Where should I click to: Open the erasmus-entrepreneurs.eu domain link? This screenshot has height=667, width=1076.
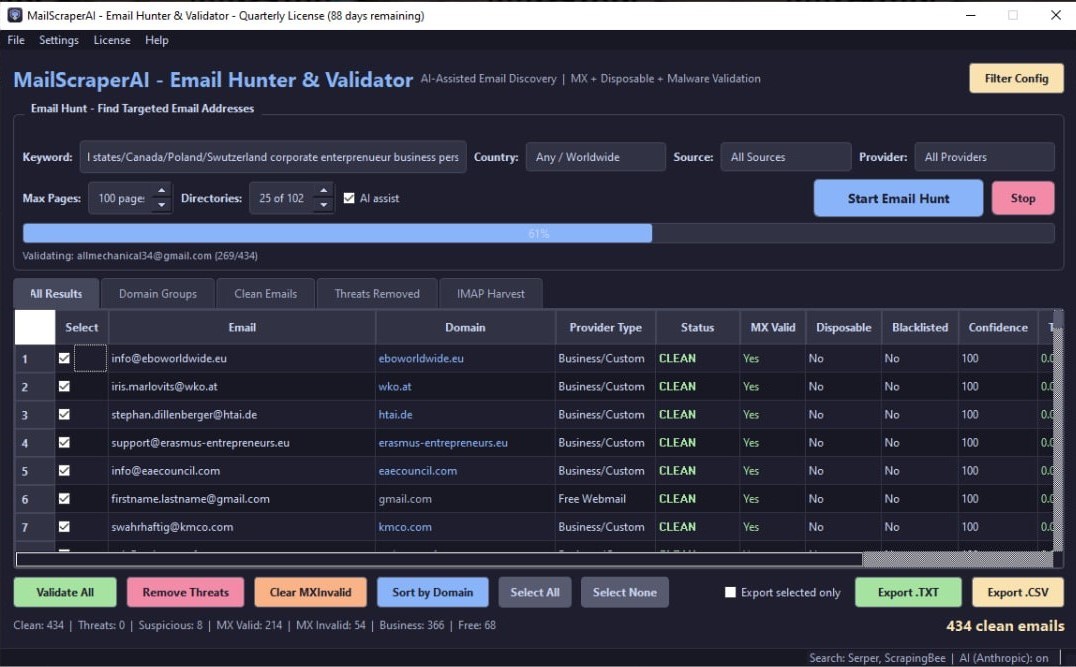point(443,443)
